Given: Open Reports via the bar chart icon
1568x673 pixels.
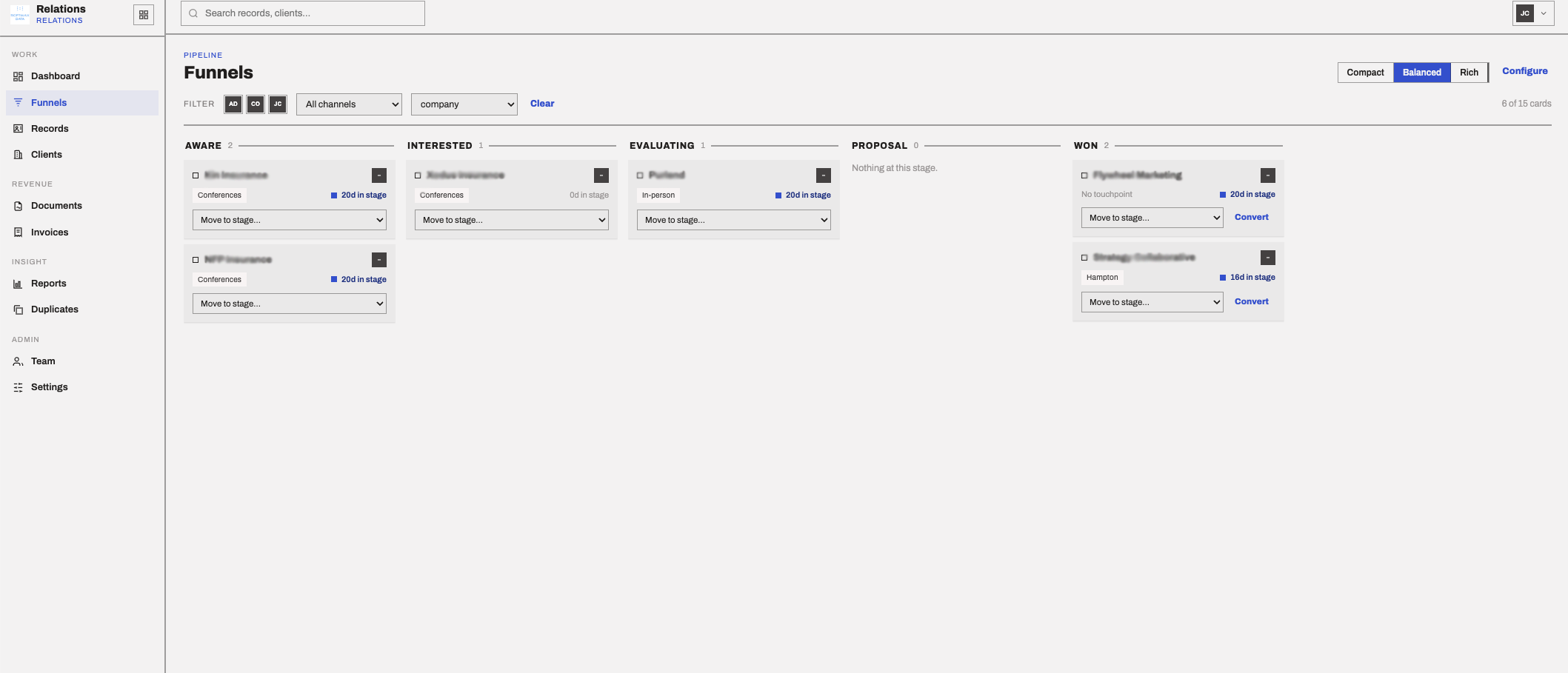Looking at the screenshot, I should pos(19,284).
